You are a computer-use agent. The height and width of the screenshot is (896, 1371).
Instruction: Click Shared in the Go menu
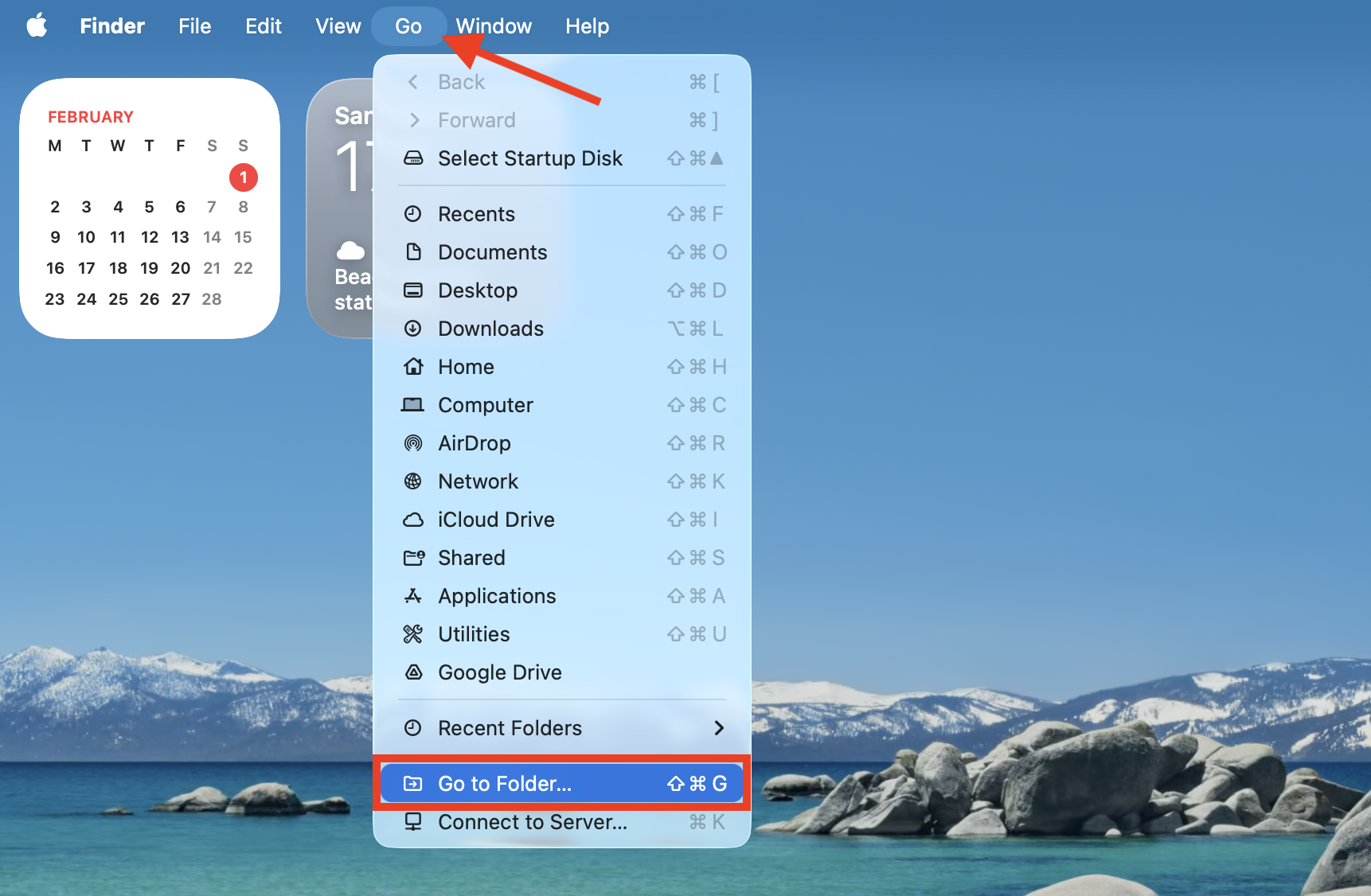(x=471, y=558)
